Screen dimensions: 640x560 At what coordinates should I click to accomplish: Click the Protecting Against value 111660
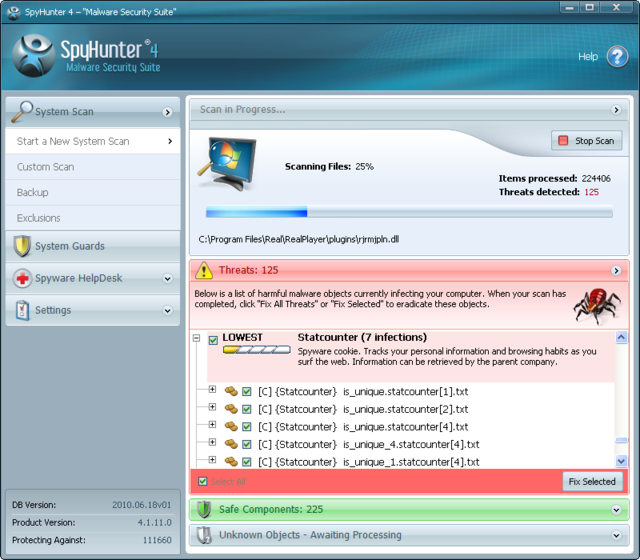coord(157,540)
